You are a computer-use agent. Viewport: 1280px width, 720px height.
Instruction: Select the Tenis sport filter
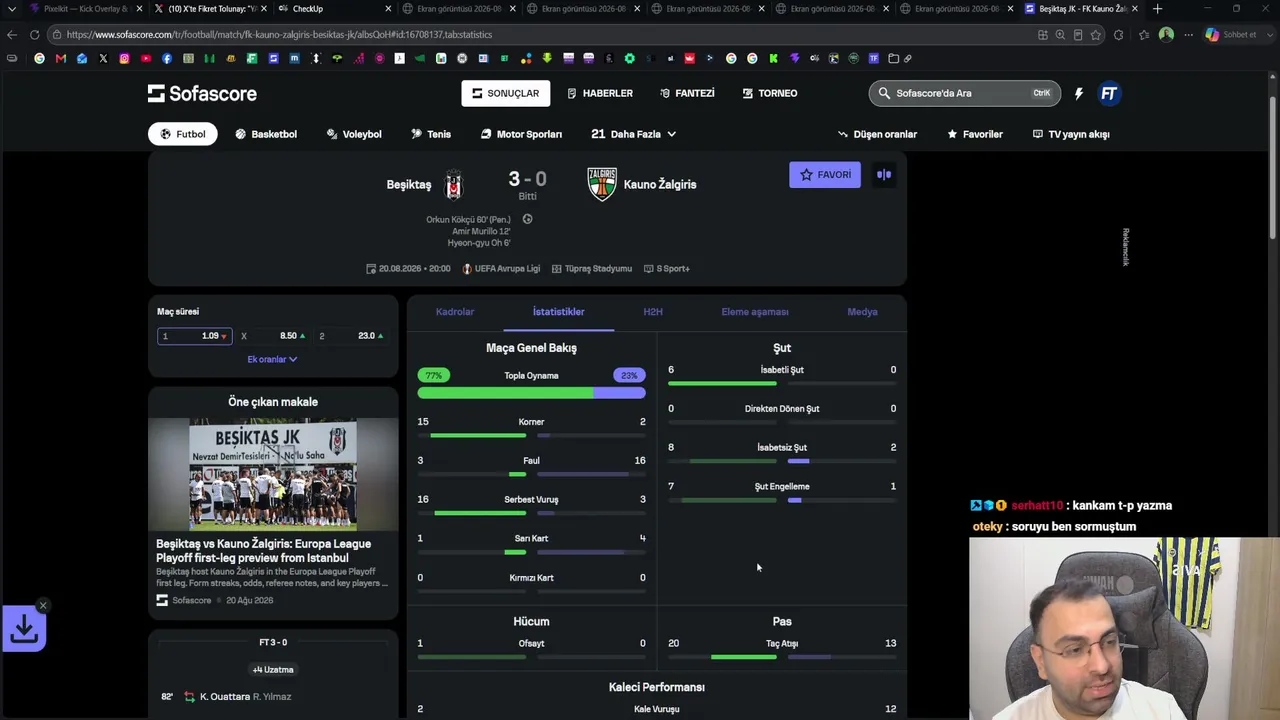(x=431, y=134)
